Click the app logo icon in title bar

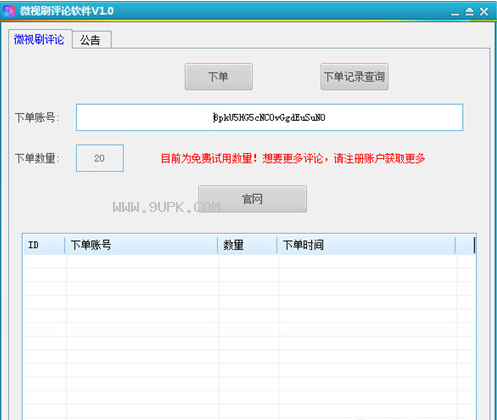pos(9,11)
